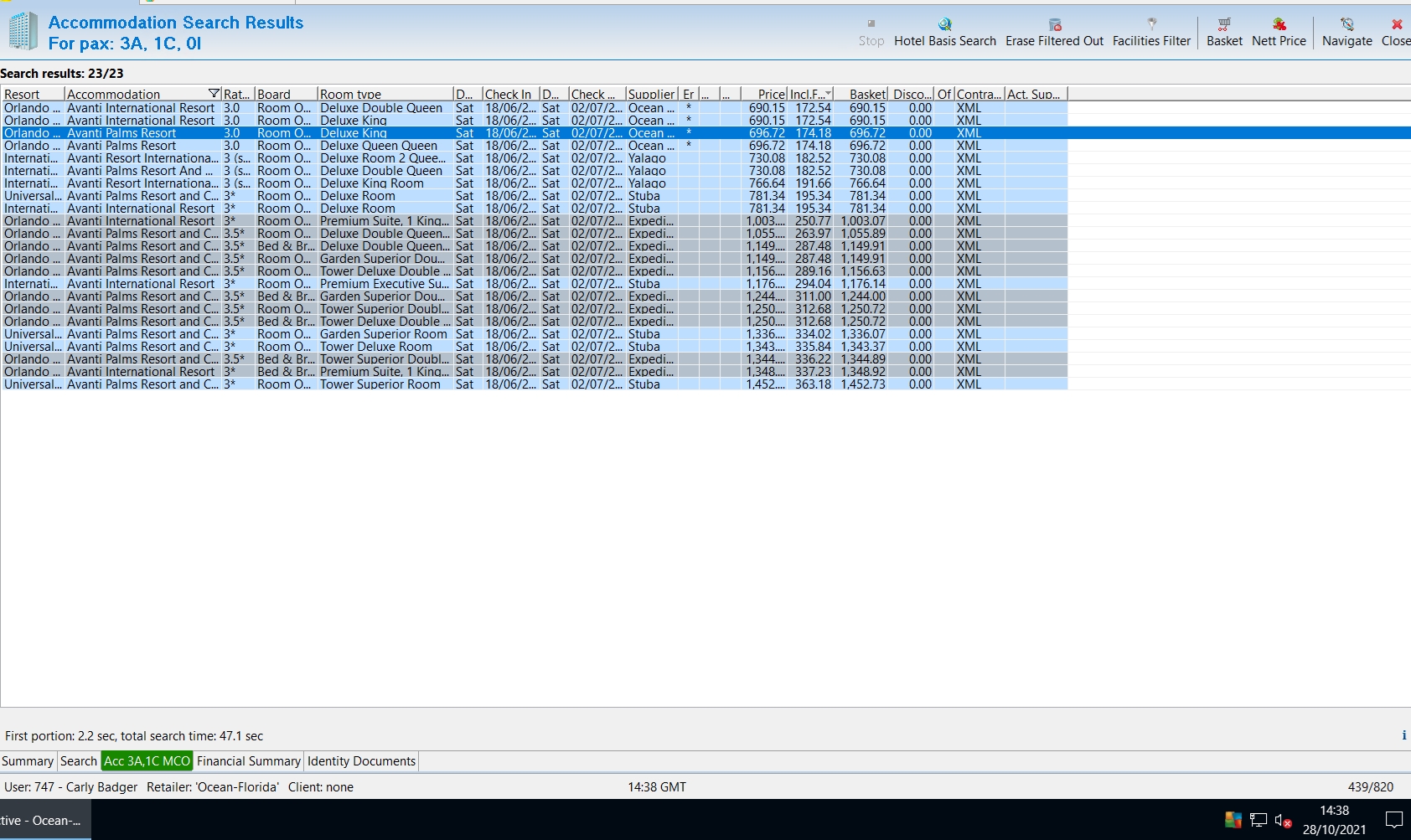Screen dimensions: 1411x840
Task: Open the Facilities Filter funnel
Action: (x=1151, y=24)
